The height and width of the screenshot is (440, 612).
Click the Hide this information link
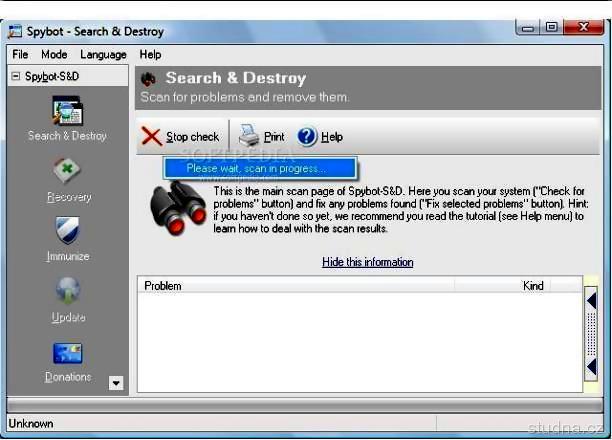(368, 262)
